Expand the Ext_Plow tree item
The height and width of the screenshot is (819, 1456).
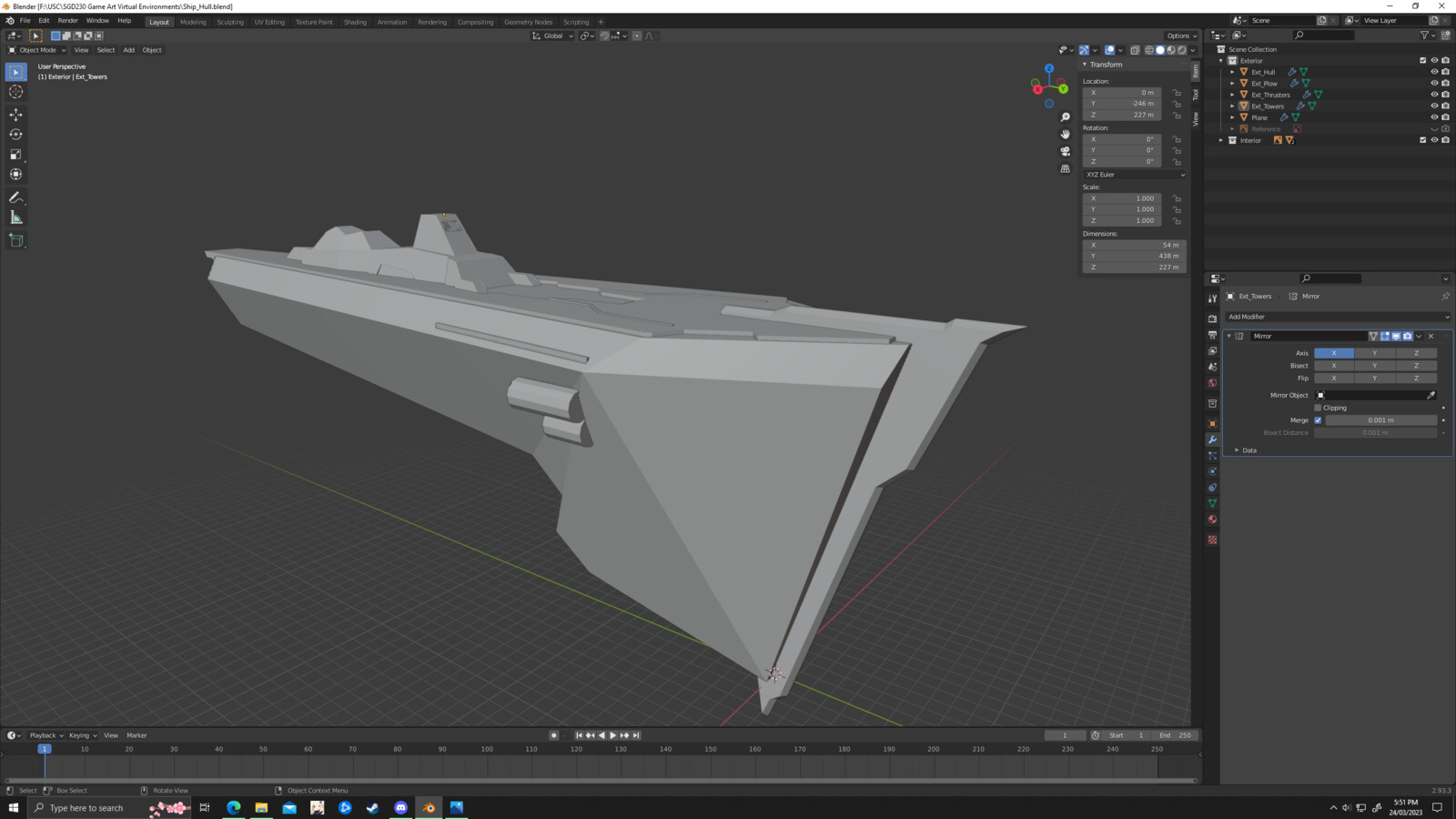pos(1233,84)
